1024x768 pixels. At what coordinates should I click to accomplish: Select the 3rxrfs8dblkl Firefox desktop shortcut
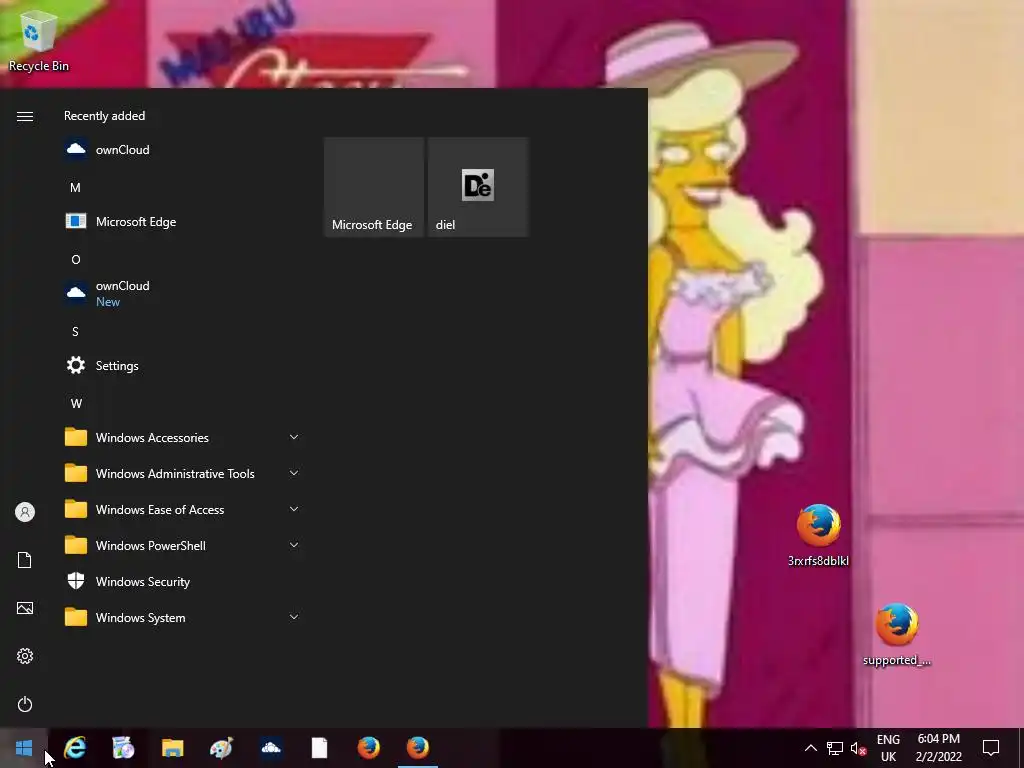pyautogui.click(x=818, y=535)
